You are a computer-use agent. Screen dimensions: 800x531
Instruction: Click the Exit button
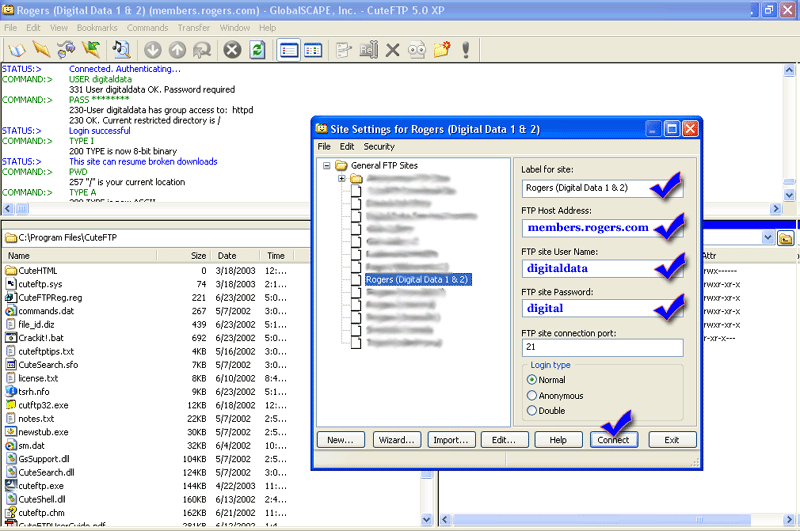672,440
